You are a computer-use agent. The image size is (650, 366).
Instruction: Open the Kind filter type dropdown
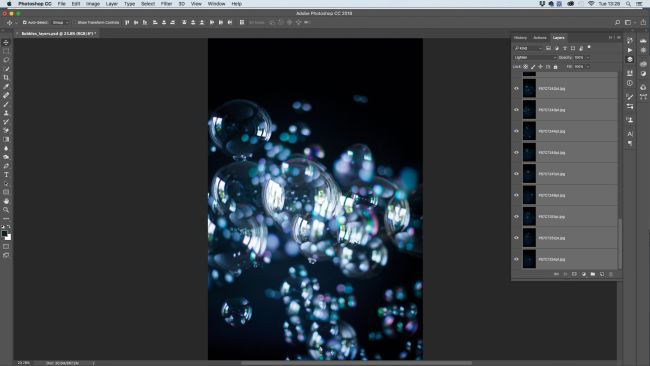528,48
